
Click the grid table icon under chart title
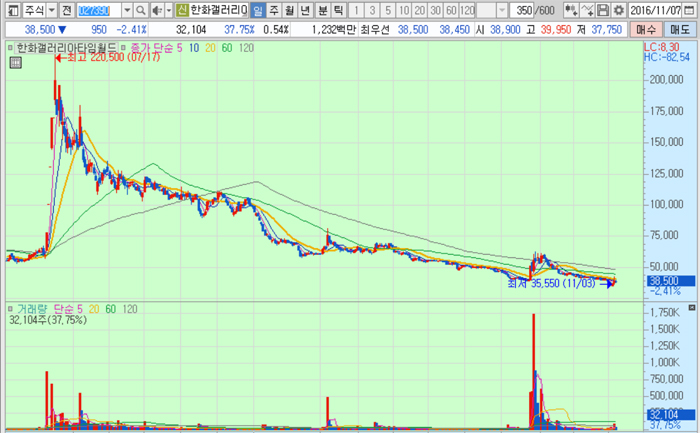pos(15,63)
